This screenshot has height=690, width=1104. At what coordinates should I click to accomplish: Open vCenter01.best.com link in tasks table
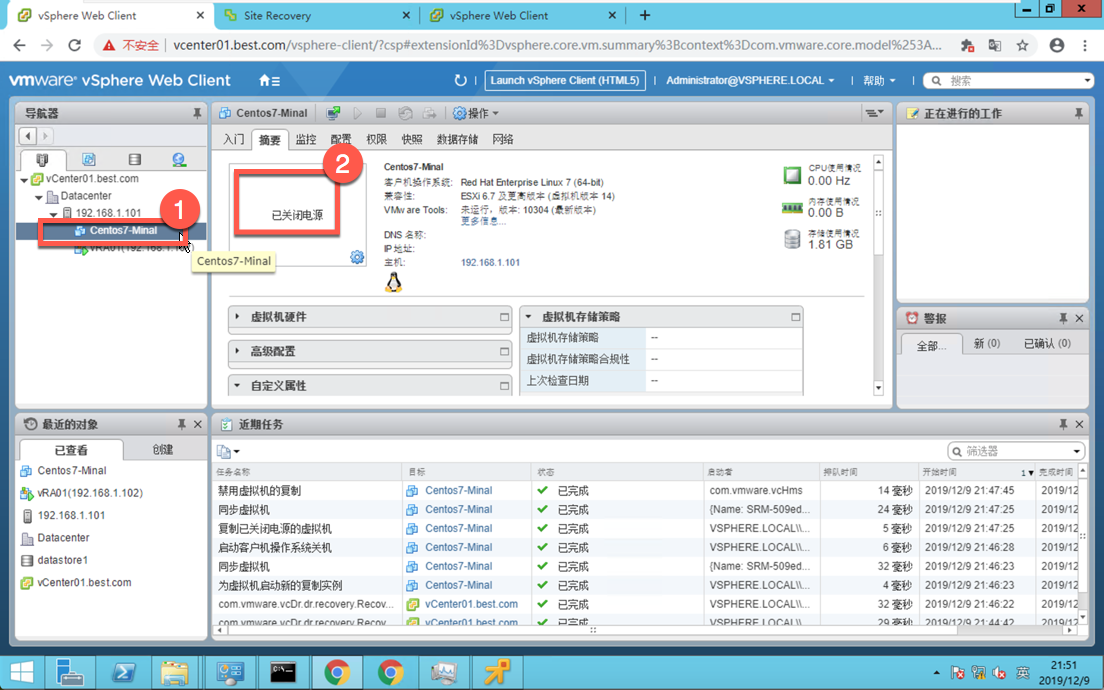pos(471,604)
